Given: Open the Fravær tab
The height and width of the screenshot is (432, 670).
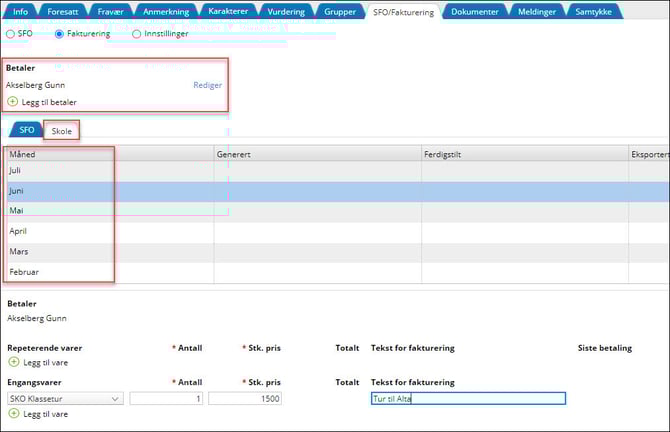Looking at the screenshot, I should (110, 11).
